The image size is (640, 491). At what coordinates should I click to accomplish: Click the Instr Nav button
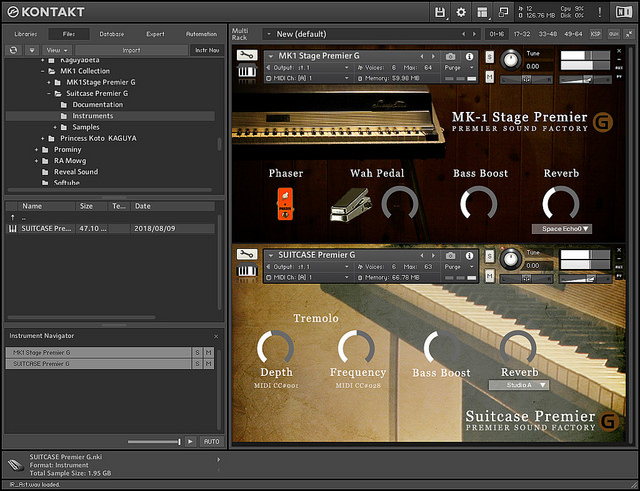tap(207, 50)
